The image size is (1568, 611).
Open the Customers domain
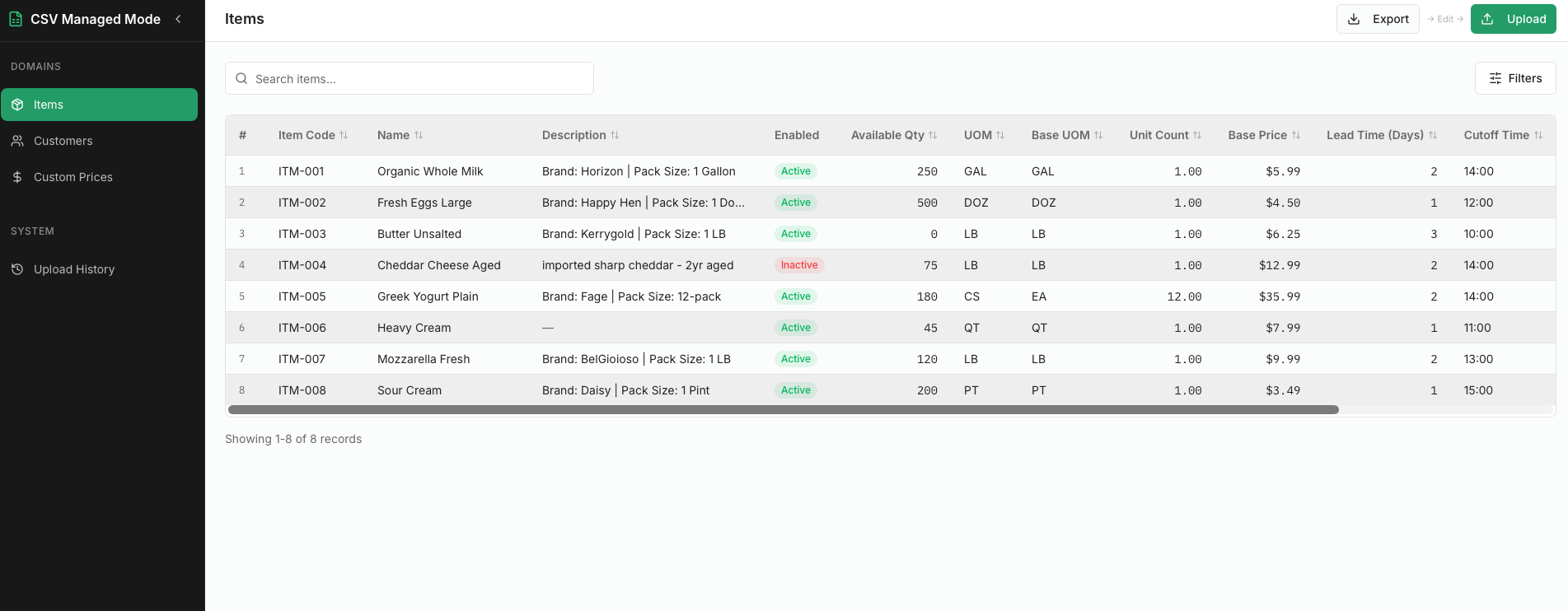99,141
